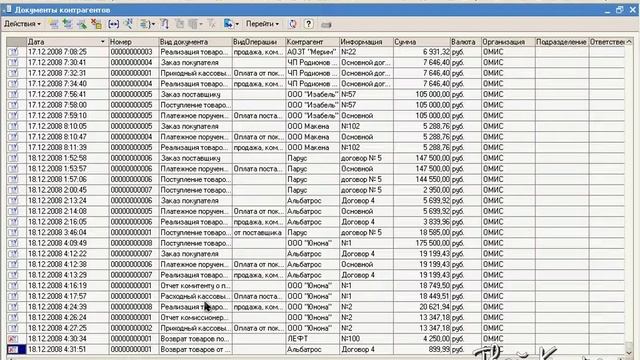Select the sum cell 899,99
The width and height of the screenshot is (640, 360).
[x=421, y=349]
